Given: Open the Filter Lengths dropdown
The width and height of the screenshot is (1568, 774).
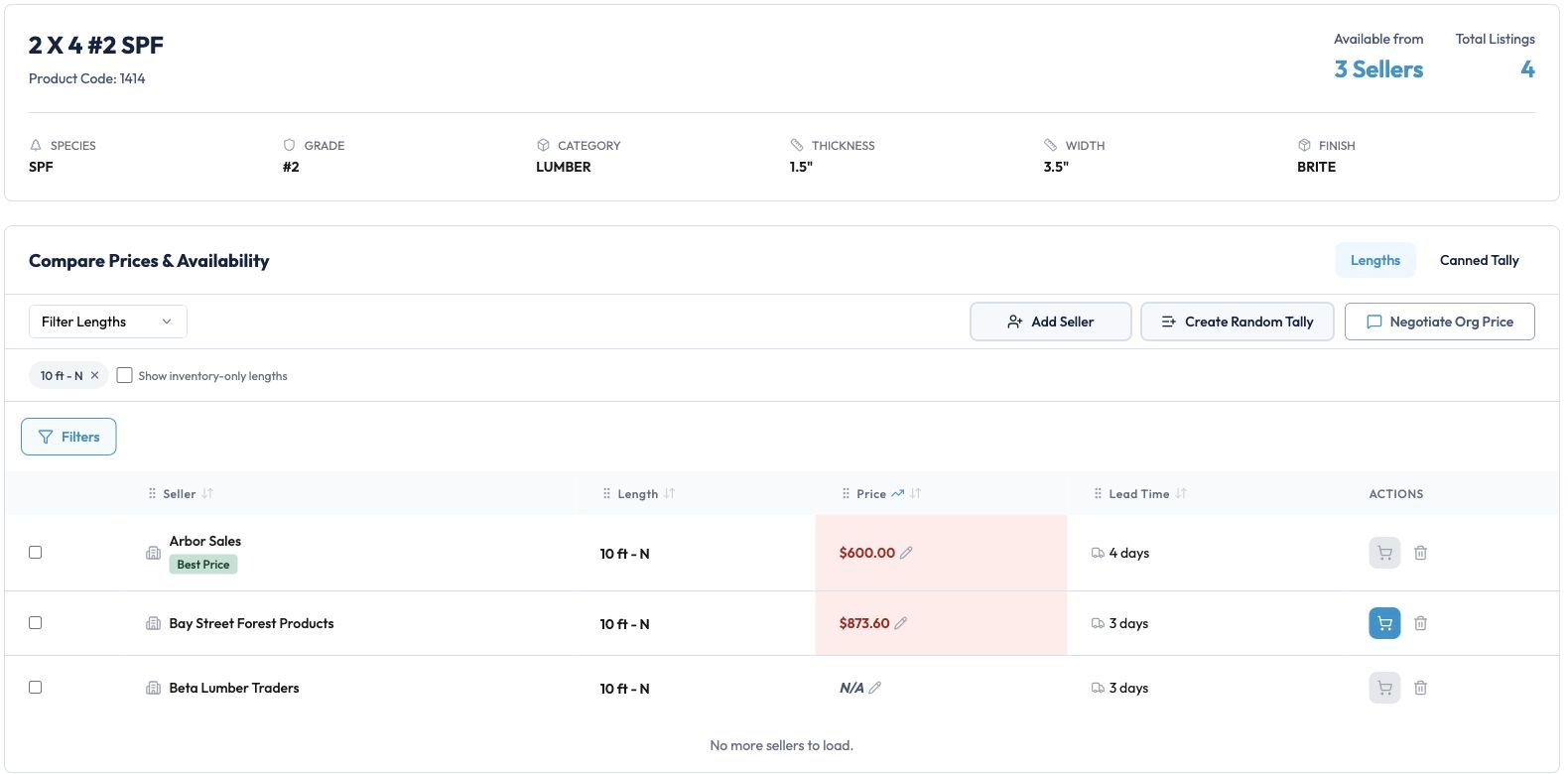Looking at the screenshot, I should pos(107,322).
